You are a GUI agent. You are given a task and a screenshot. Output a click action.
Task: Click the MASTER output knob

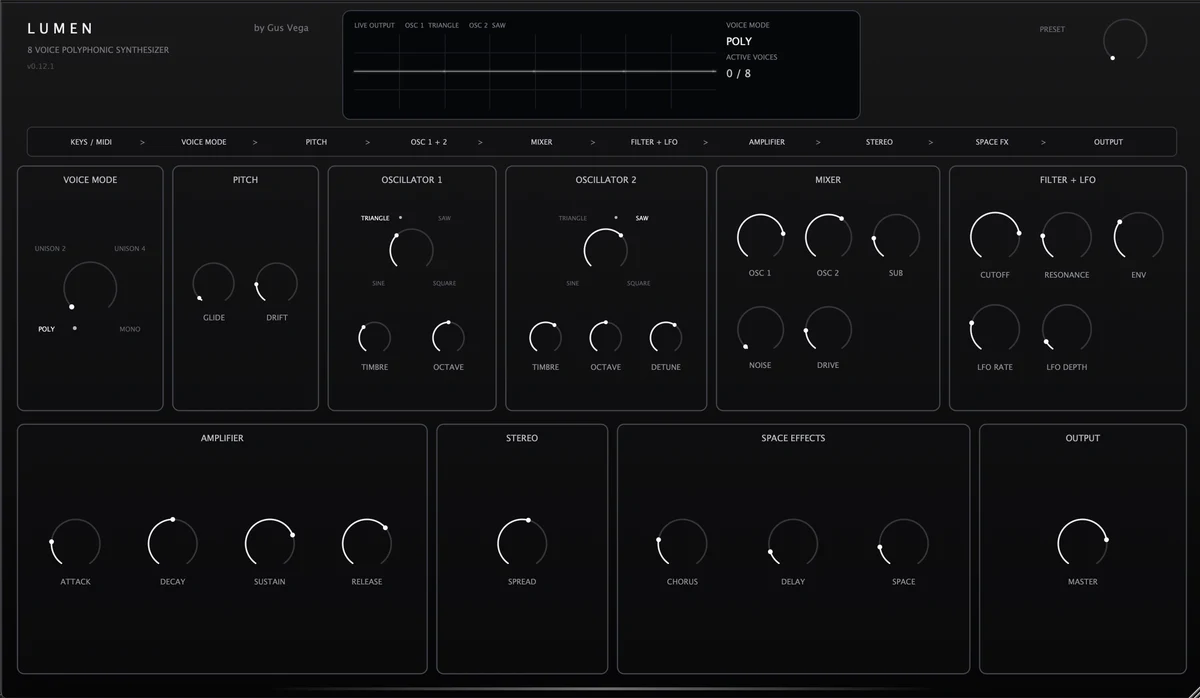point(1083,544)
